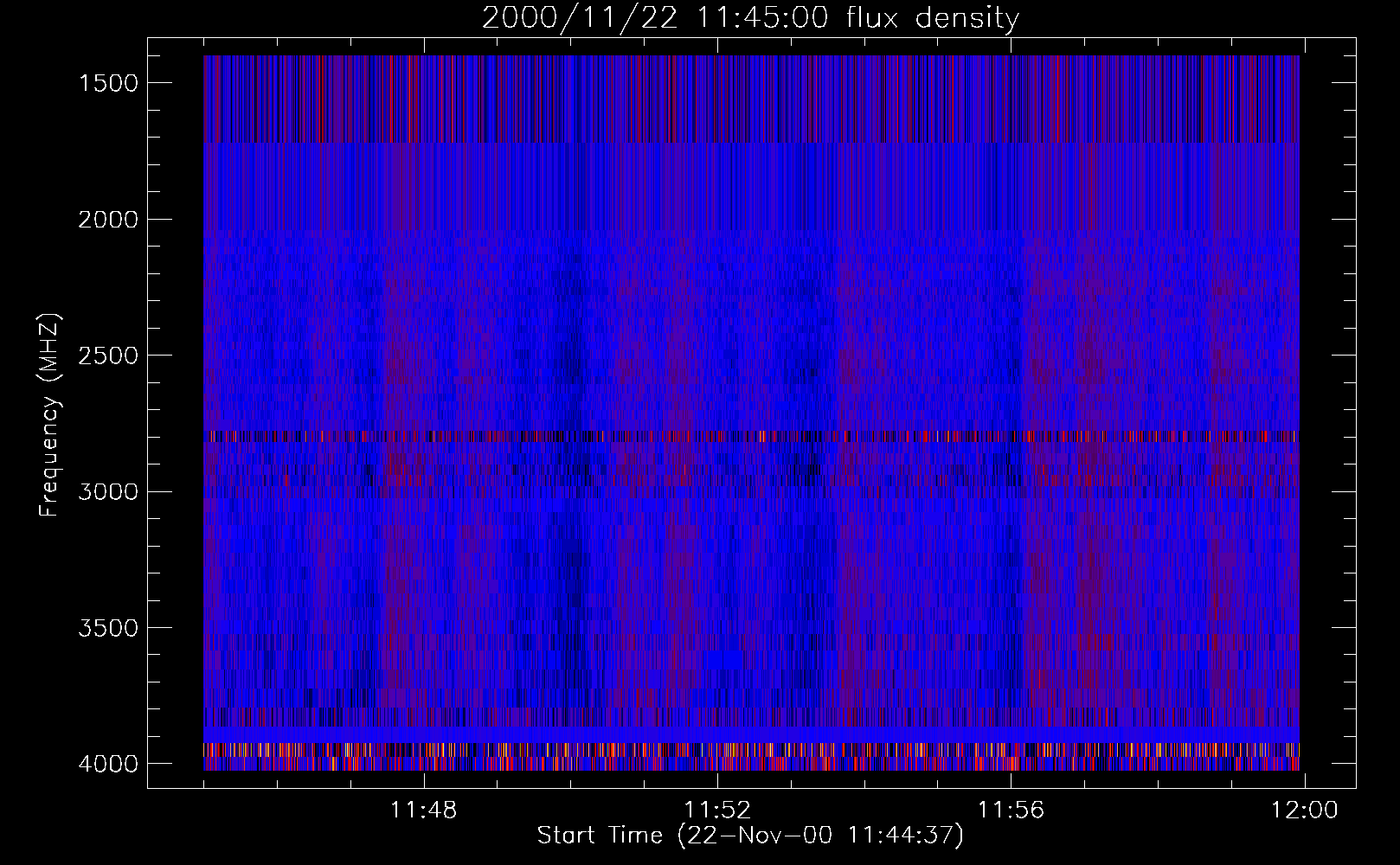Screen dimensions: 1400x865
Task: Click the "Start Time (22-Nov-00 11:44:37)" axis label
Action: point(750,836)
